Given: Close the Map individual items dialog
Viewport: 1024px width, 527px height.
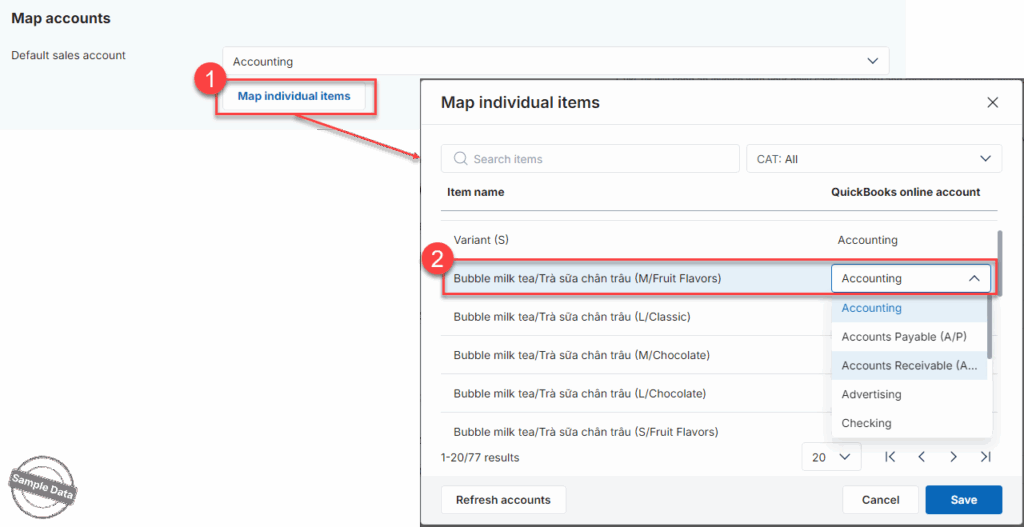Looking at the screenshot, I should click(992, 103).
